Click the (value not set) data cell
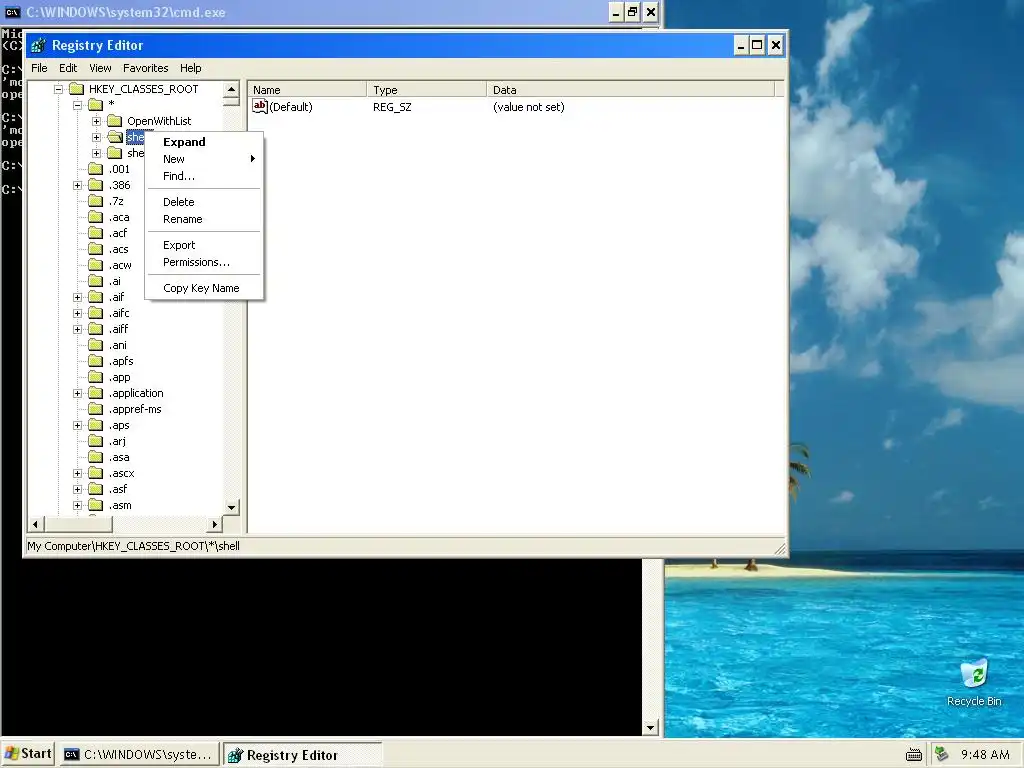 (x=528, y=106)
